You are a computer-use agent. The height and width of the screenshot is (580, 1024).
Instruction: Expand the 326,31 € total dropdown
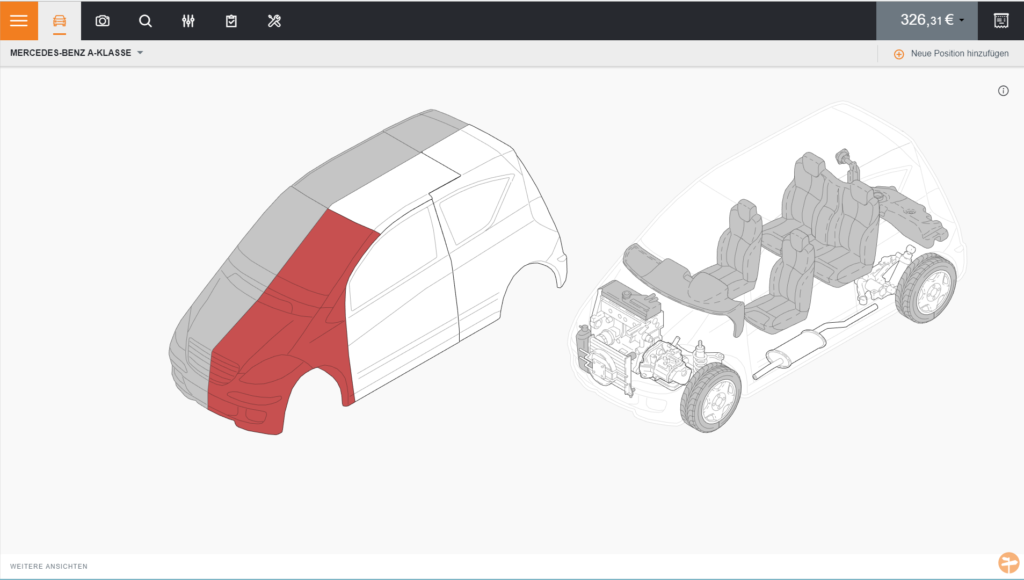click(x=927, y=20)
